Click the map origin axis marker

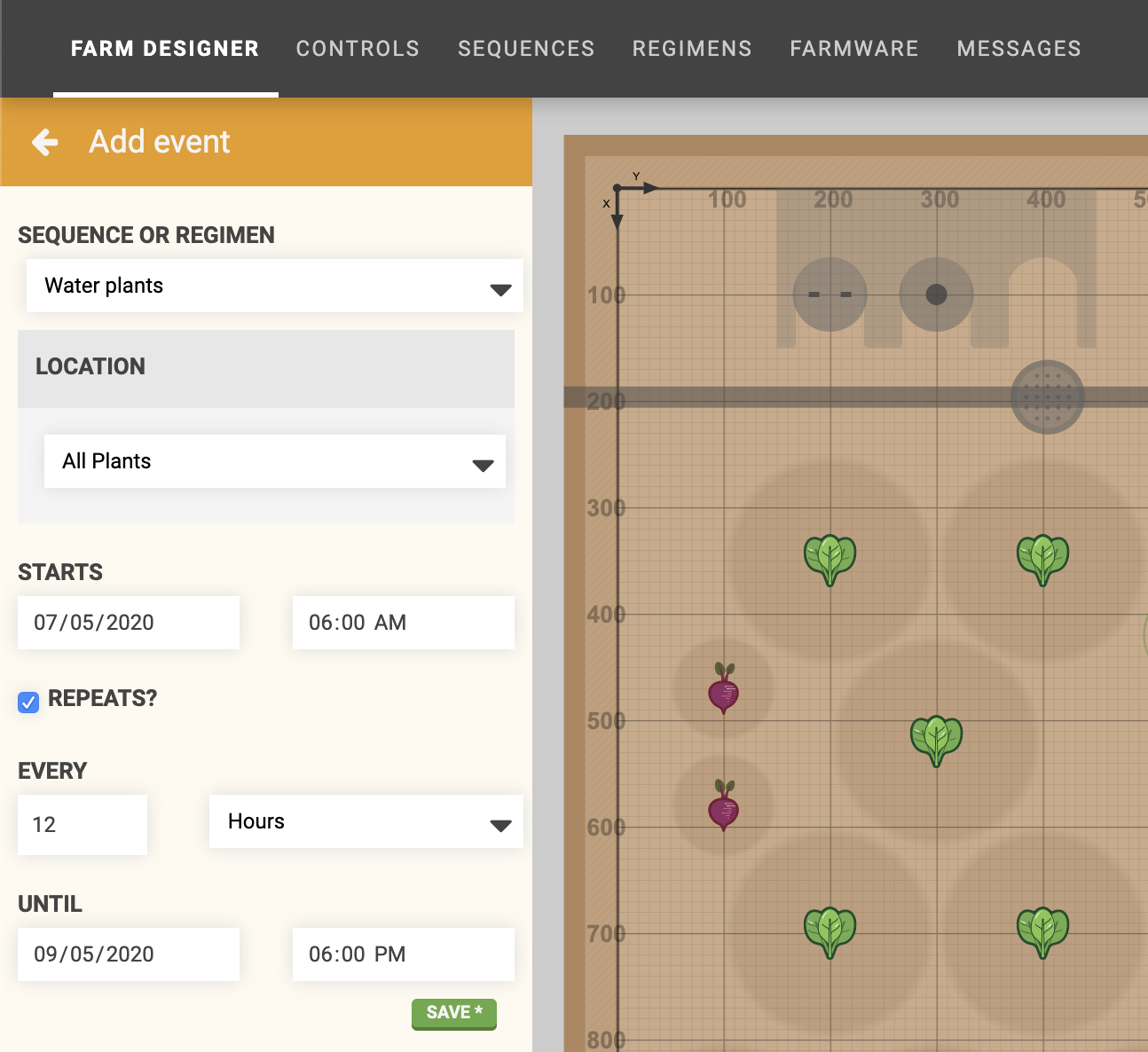pyautogui.click(x=617, y=189)
